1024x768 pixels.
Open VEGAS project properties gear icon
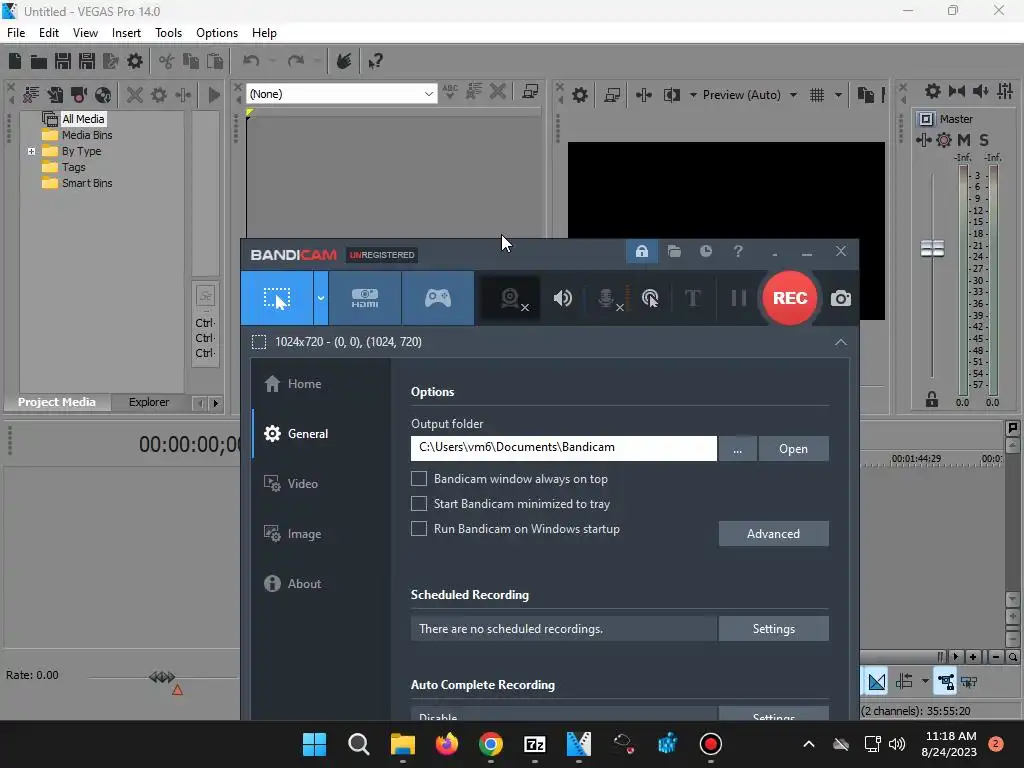click(x=135, y=61)
